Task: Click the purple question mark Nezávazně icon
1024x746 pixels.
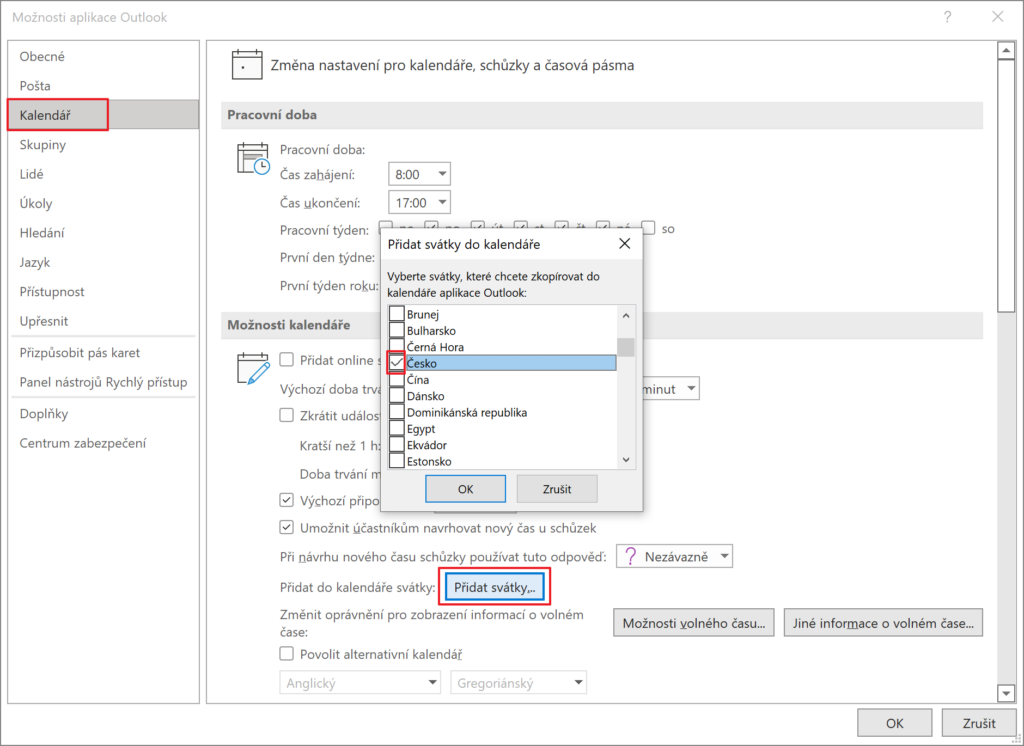Action: click(x=630, y=556)
